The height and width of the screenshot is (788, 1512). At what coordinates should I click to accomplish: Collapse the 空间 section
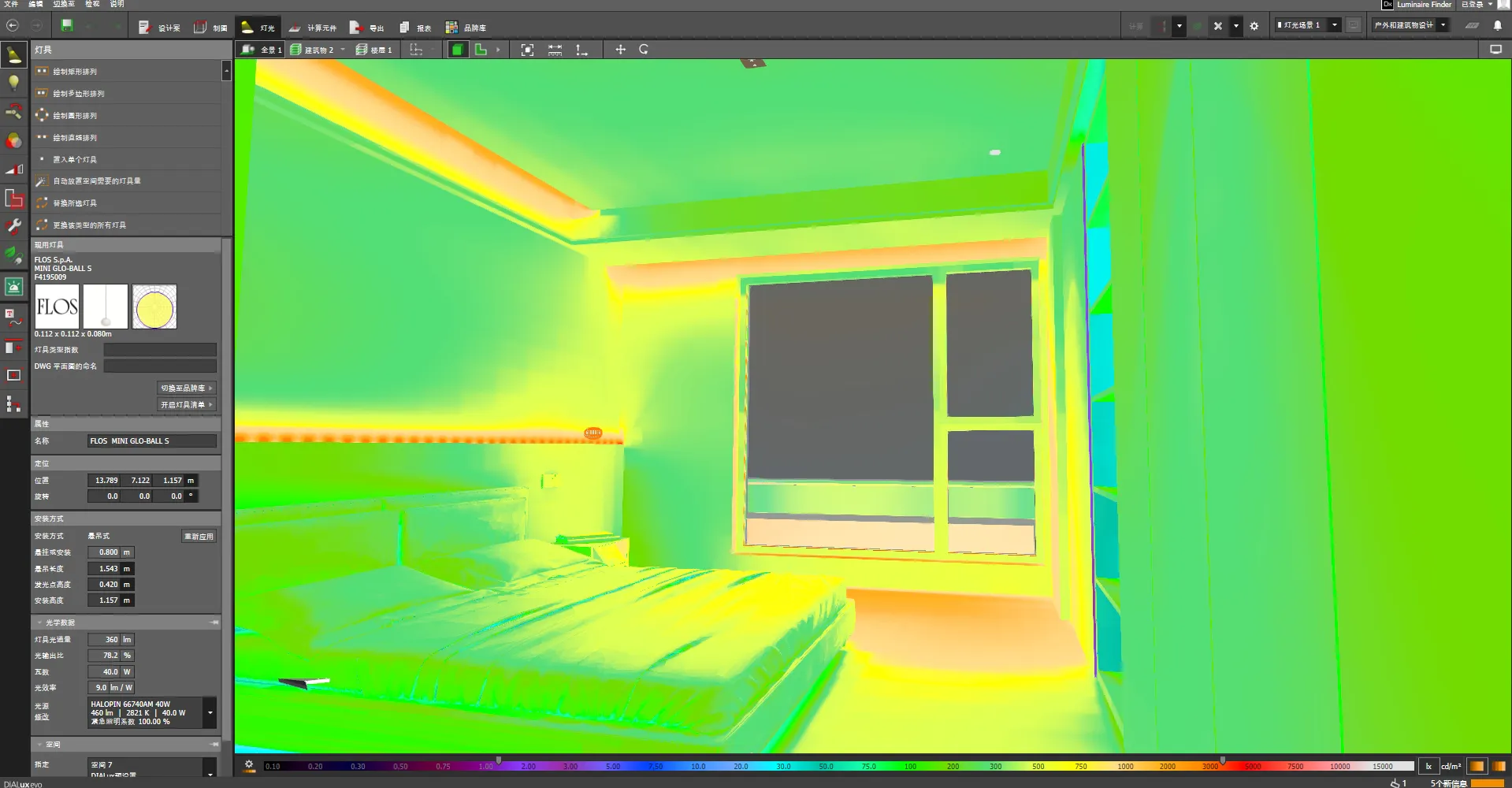point(41,745)
